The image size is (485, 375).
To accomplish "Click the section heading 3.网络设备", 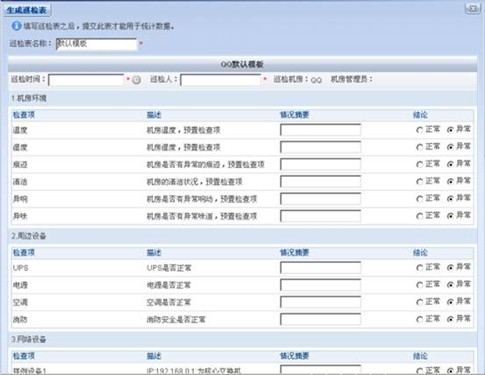I will pyautogui.click(x=29, y=339).
